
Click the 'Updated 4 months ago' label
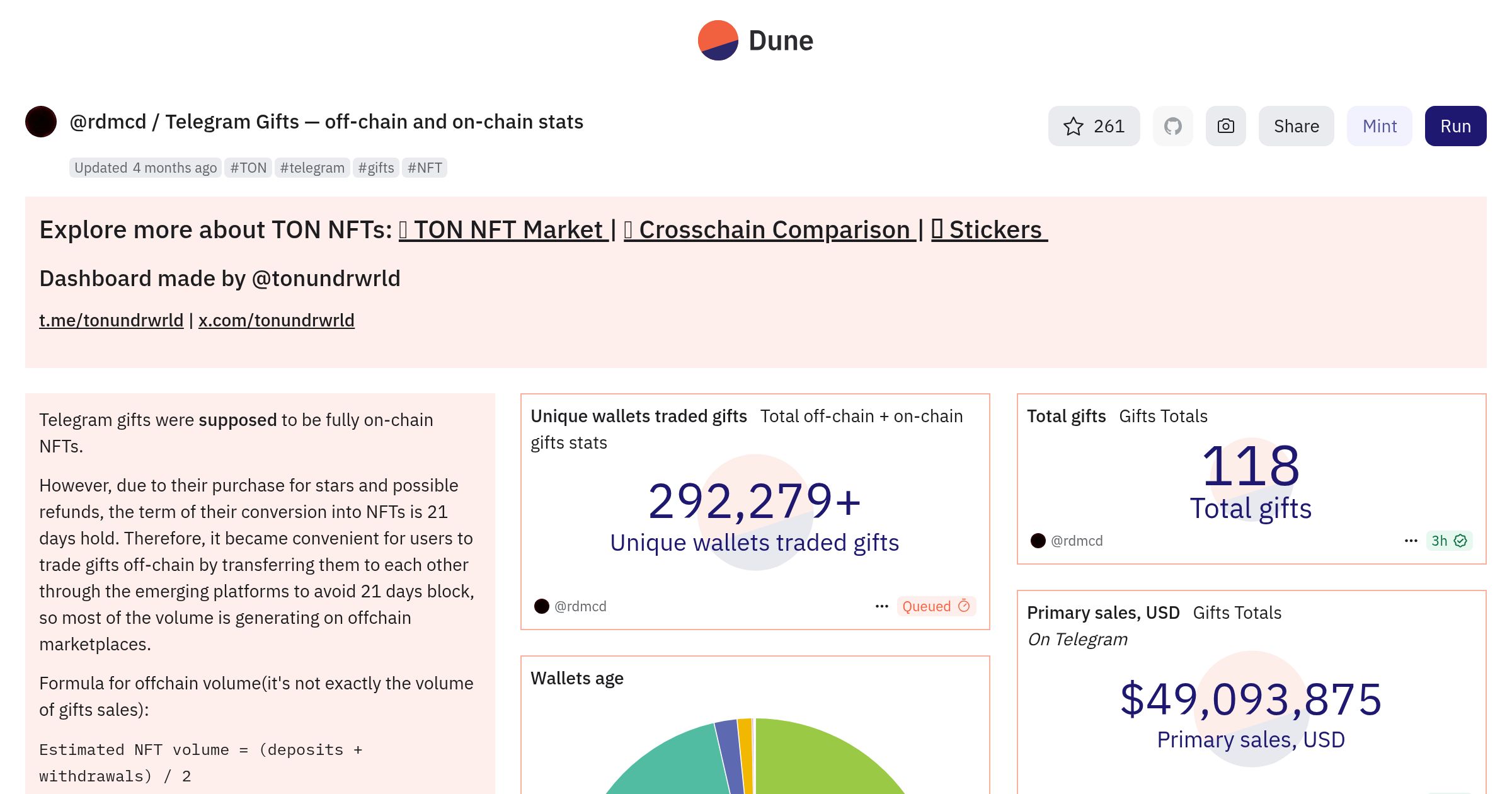click(146, 168)
